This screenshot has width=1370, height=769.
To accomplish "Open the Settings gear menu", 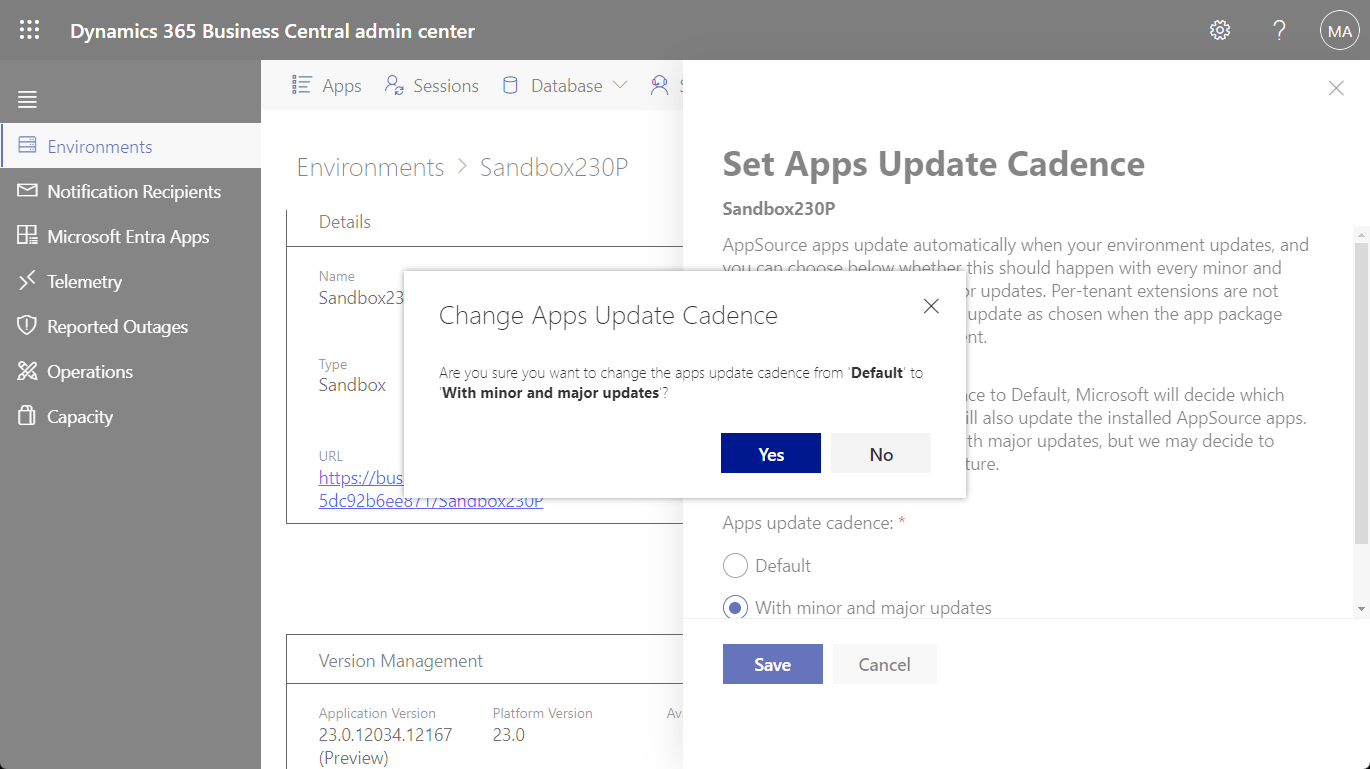I will [1219, 30].
